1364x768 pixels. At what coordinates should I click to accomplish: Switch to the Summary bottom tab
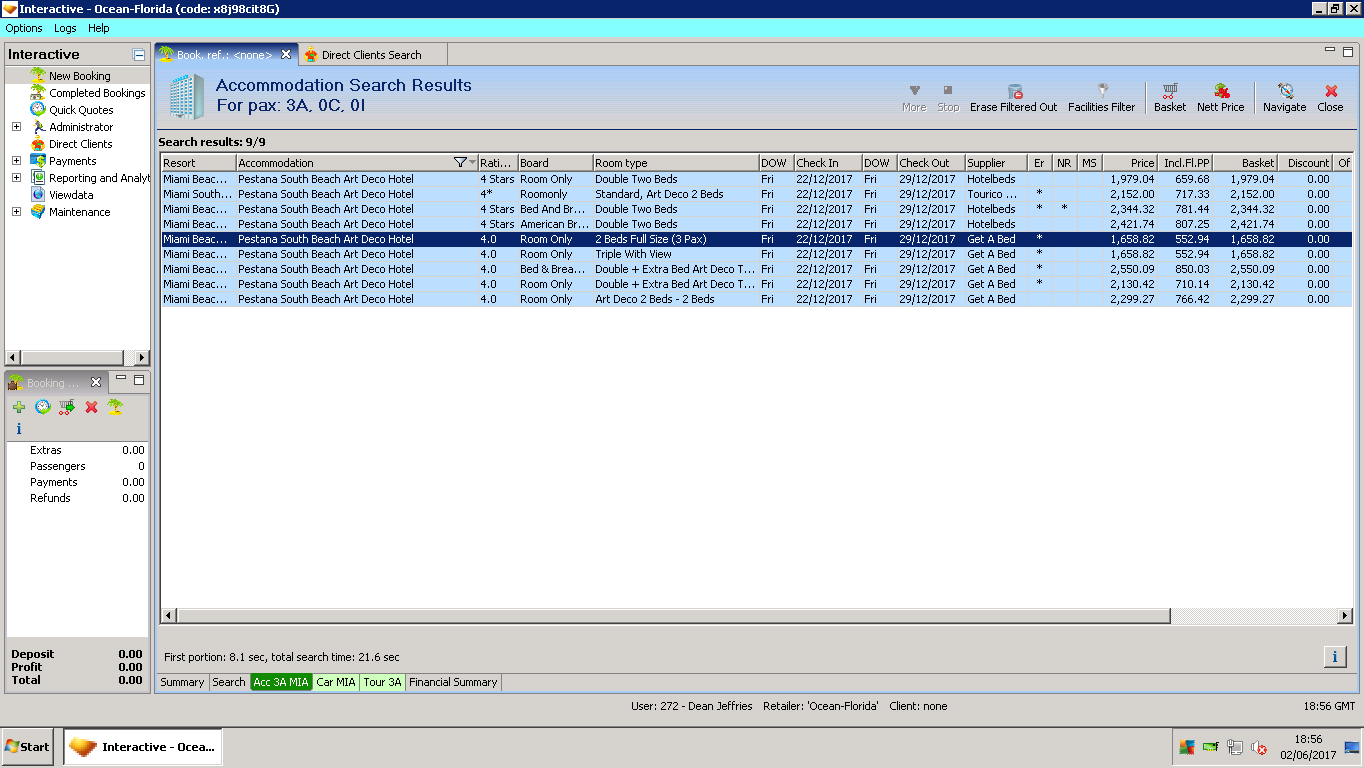[182, 682]
